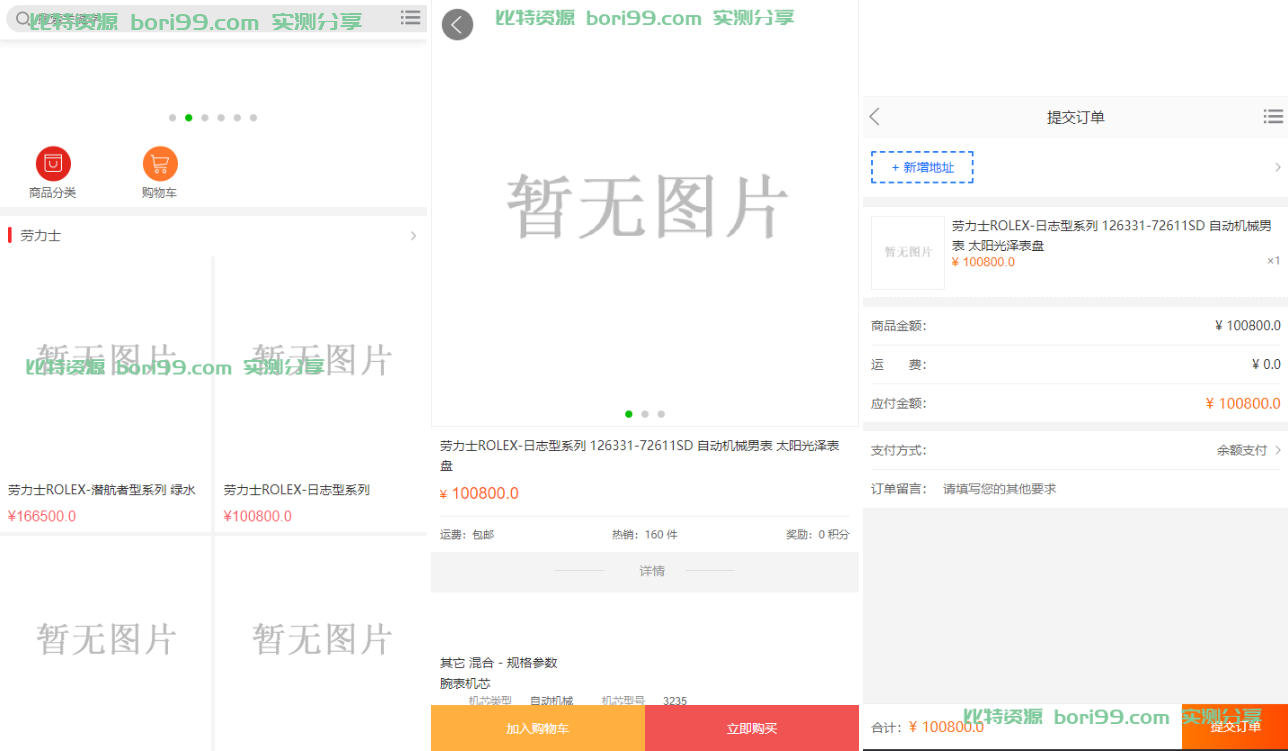
Task: Click the product name in the order item
Action: pyautogui.click(x=1112, y=235)
